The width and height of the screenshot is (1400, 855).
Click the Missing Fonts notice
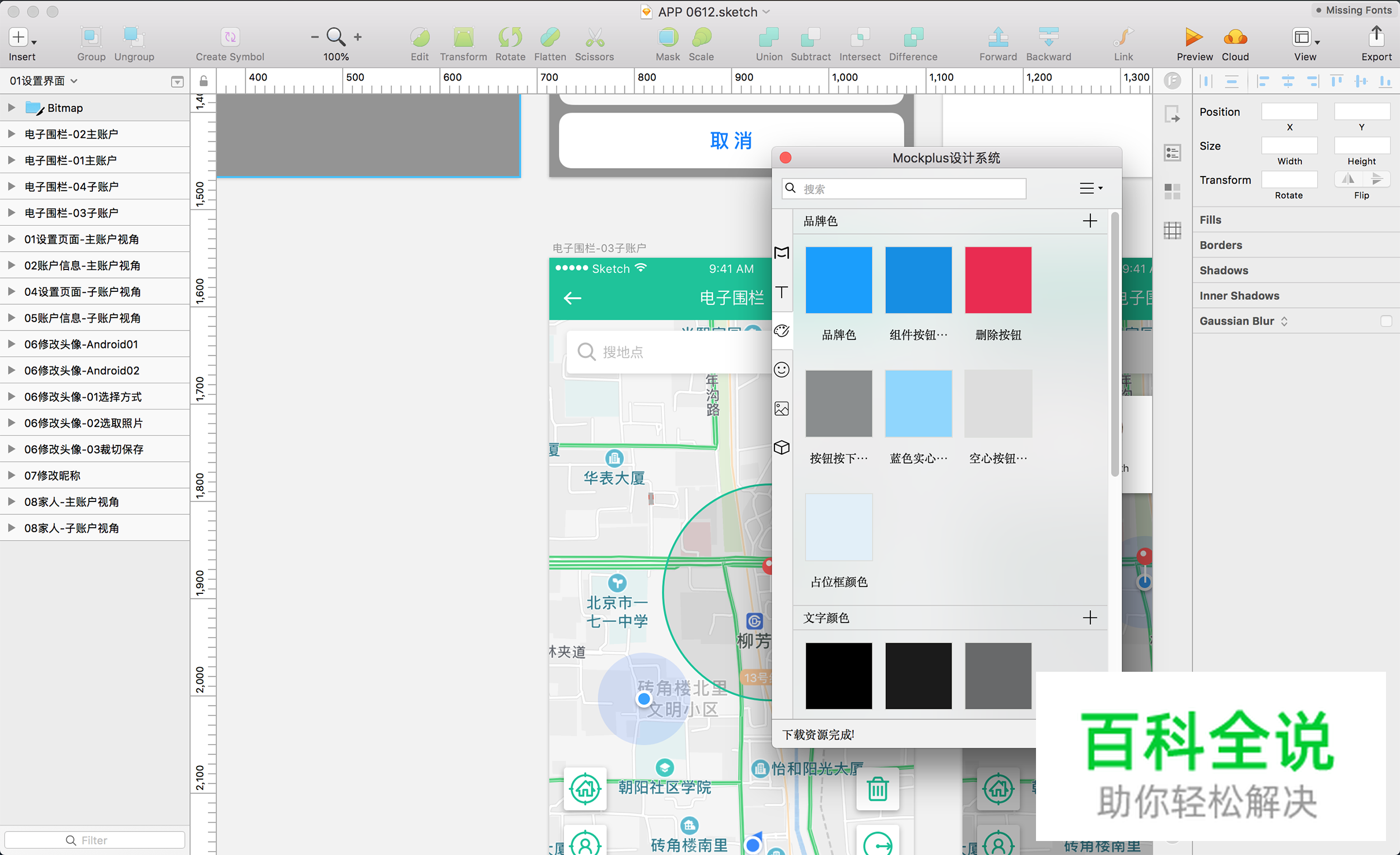(1354, 10)
